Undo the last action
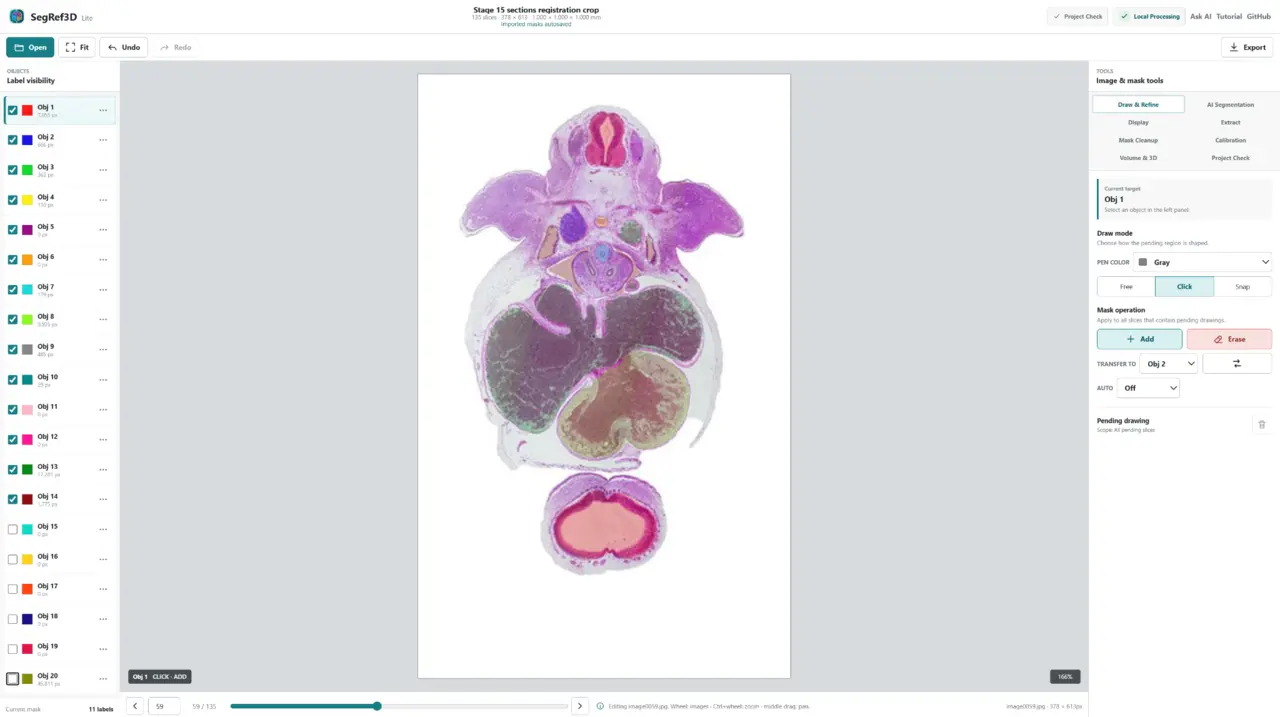Image resolution: width=1280 pixels, height=717 pixels. [124, 47]
